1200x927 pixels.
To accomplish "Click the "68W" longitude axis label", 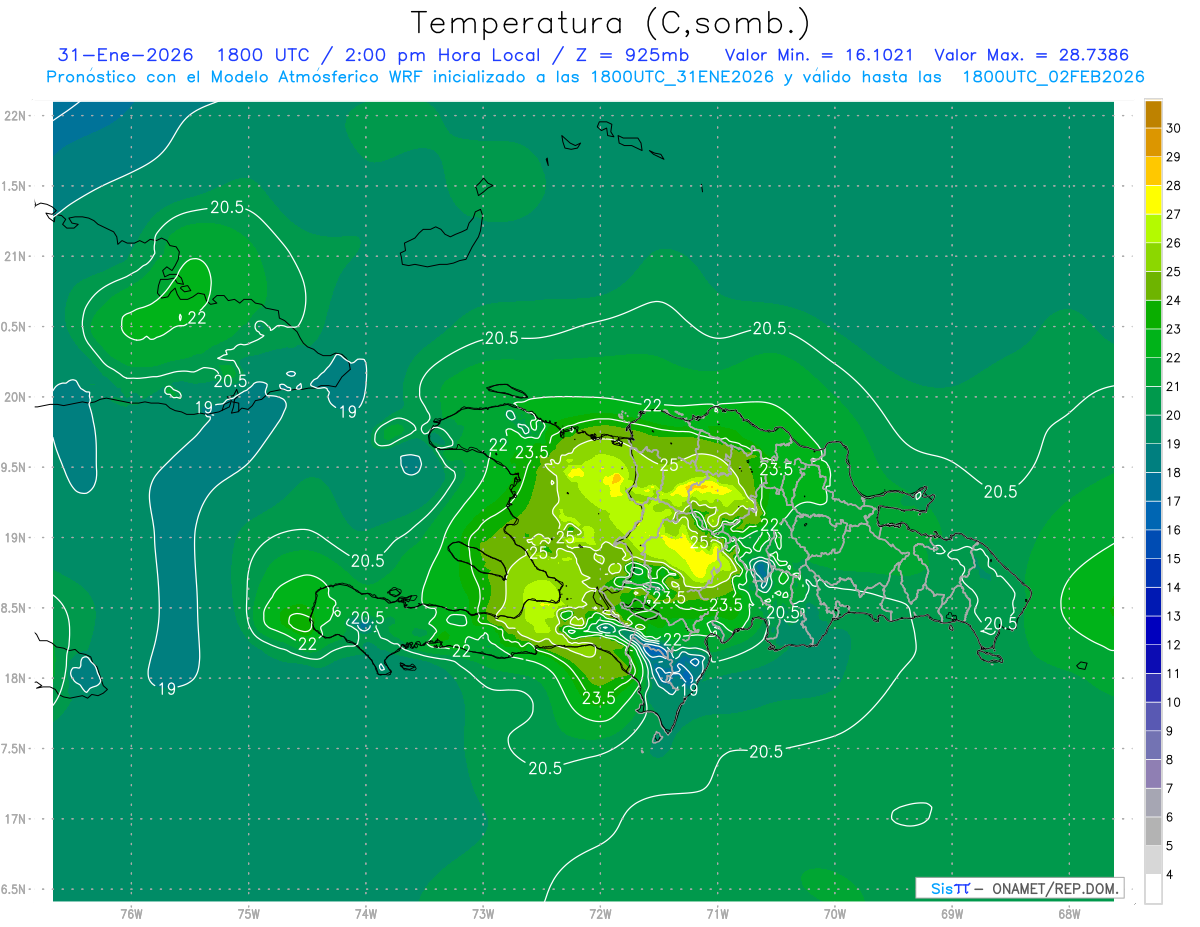I will click(1068, 914).
